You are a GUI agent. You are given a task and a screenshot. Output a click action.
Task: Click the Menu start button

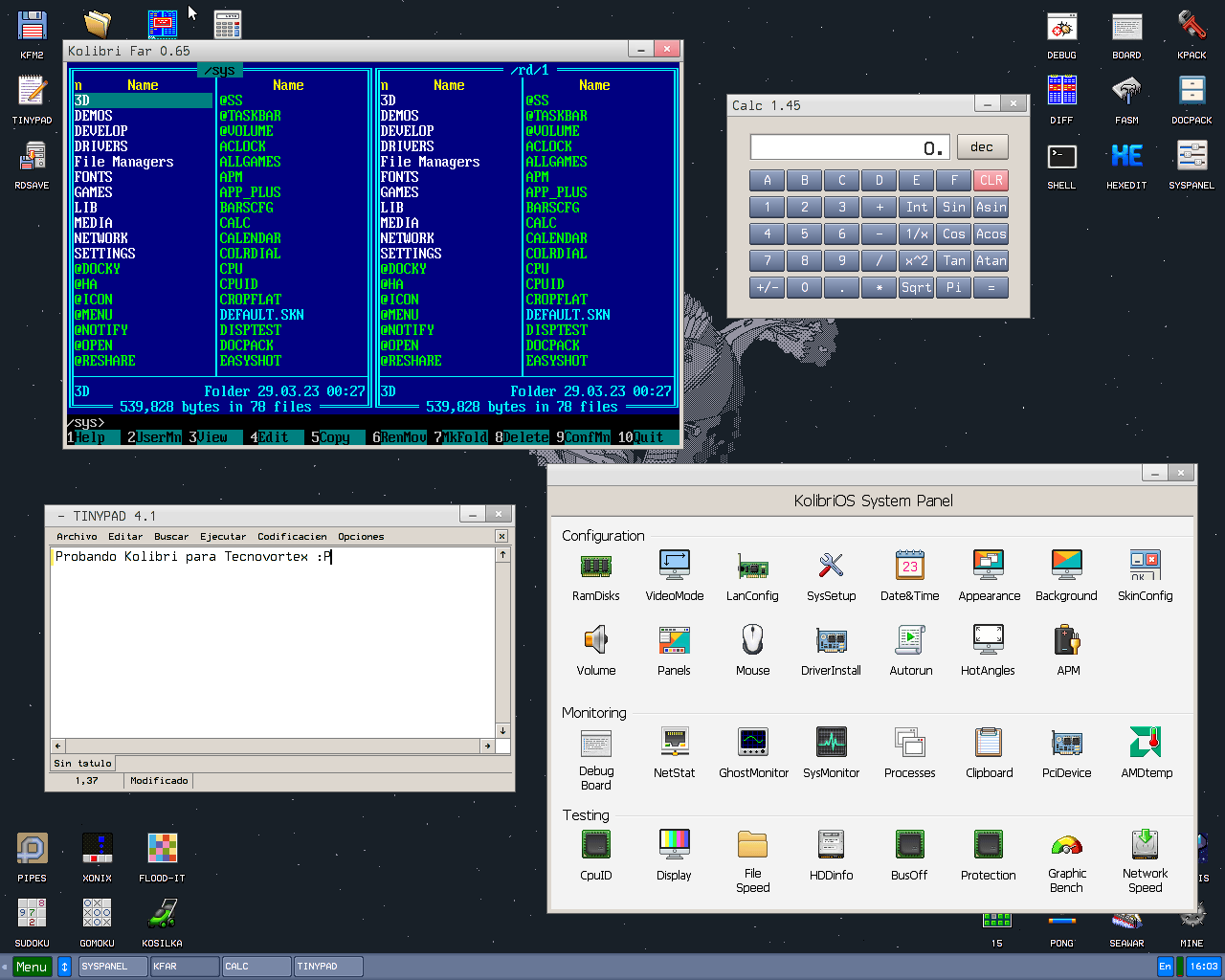coord(32,967)
